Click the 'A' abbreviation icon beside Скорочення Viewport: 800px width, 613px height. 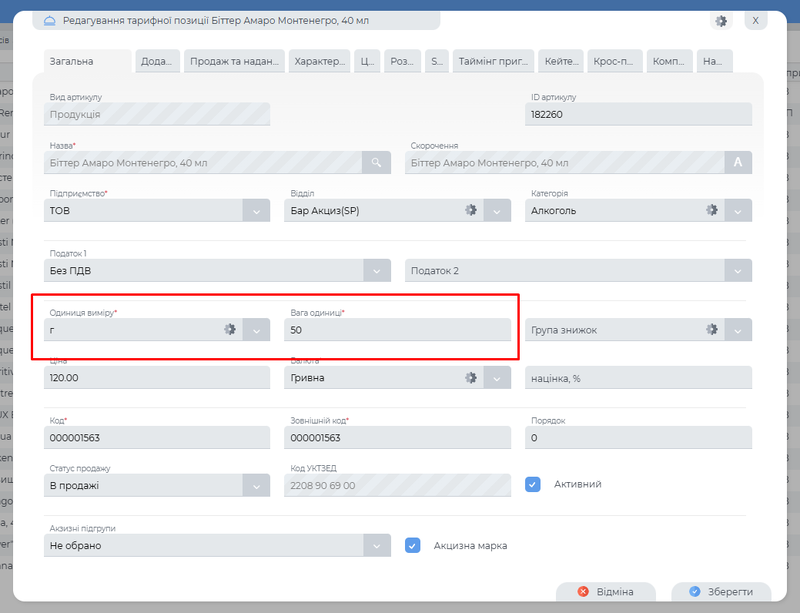tap(739, 162)
